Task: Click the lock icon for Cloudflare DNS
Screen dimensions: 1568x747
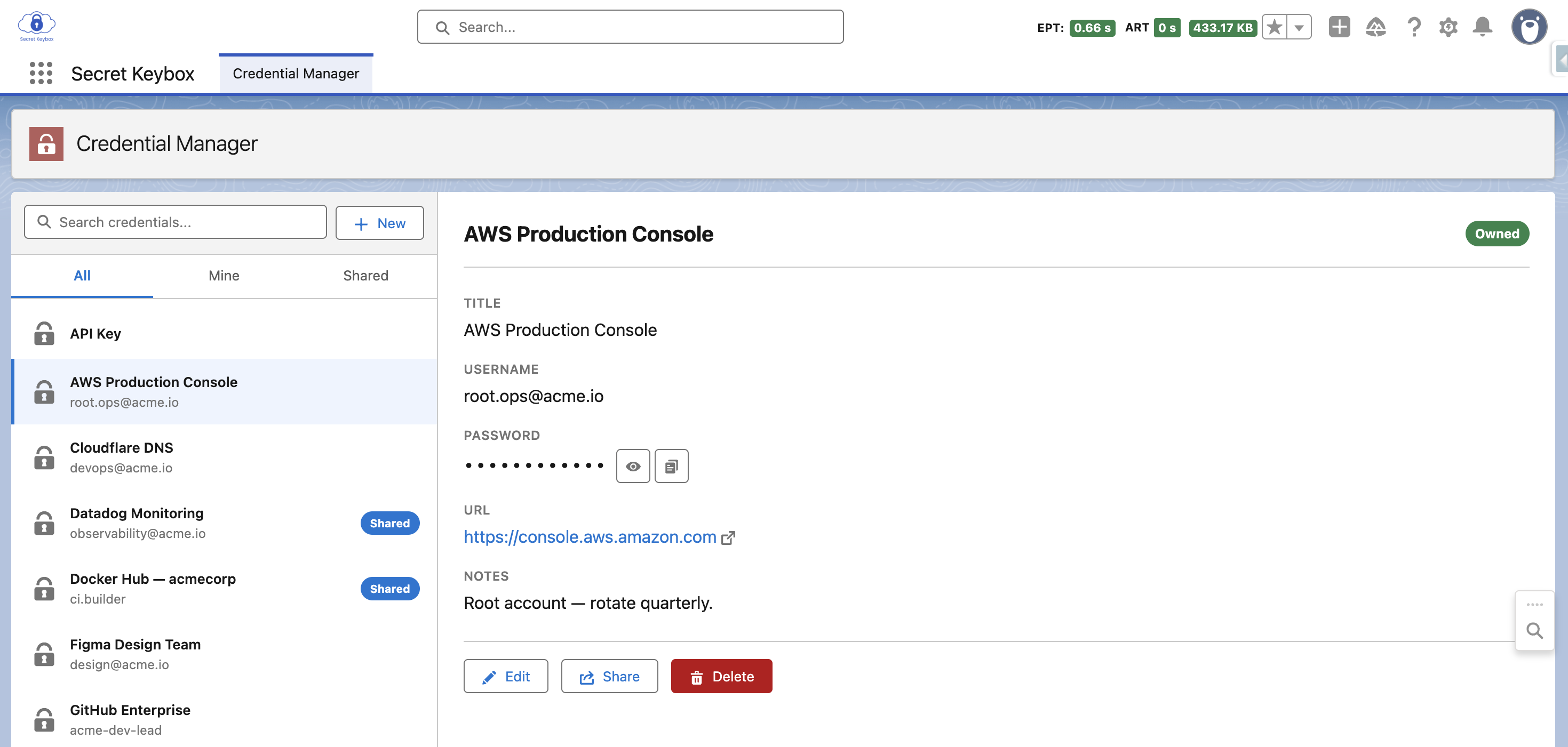Action: pos(44,457)
